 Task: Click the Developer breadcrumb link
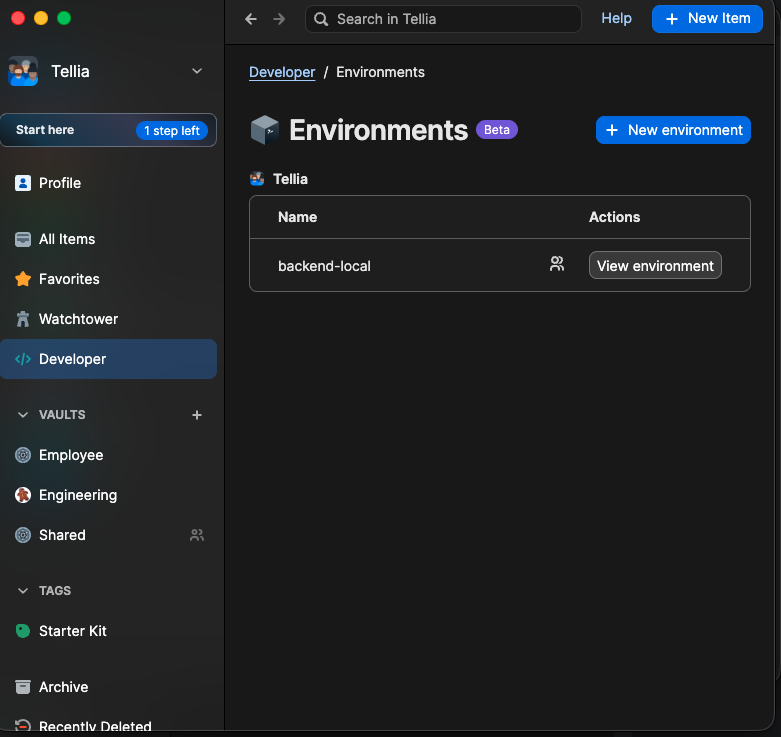click(281, 72)
